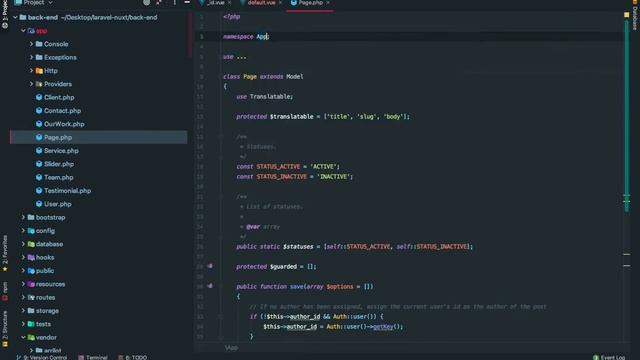Close the default.vue tab
Screen dimensions: 640x360
point(280,2)
